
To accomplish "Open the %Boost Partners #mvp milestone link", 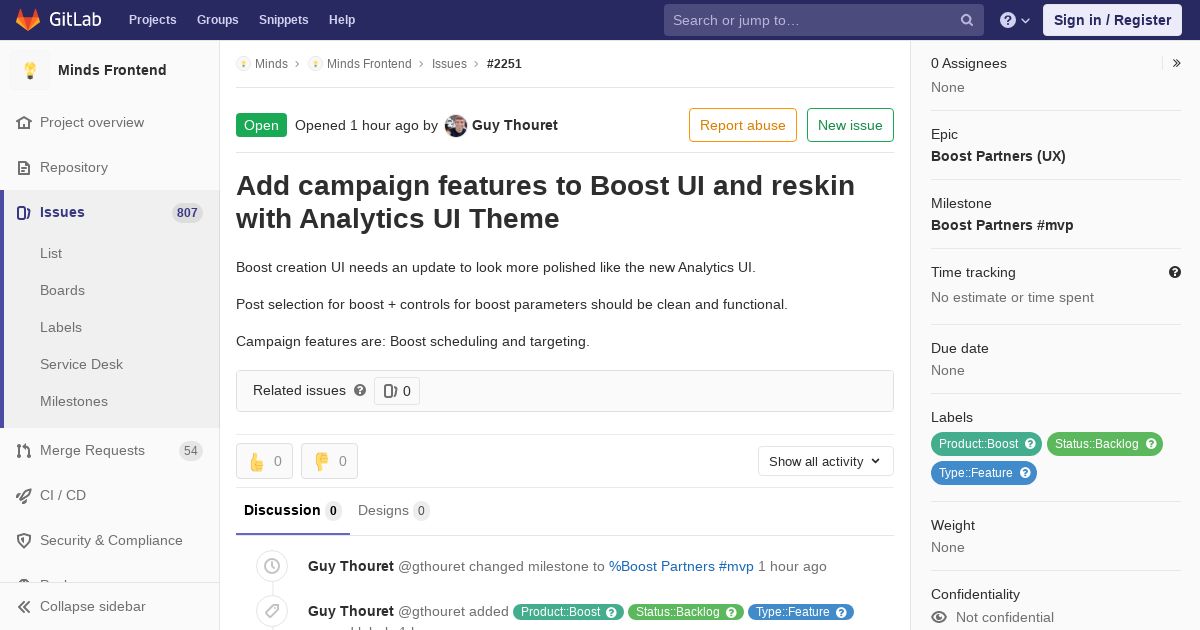I will pos(681,566).
